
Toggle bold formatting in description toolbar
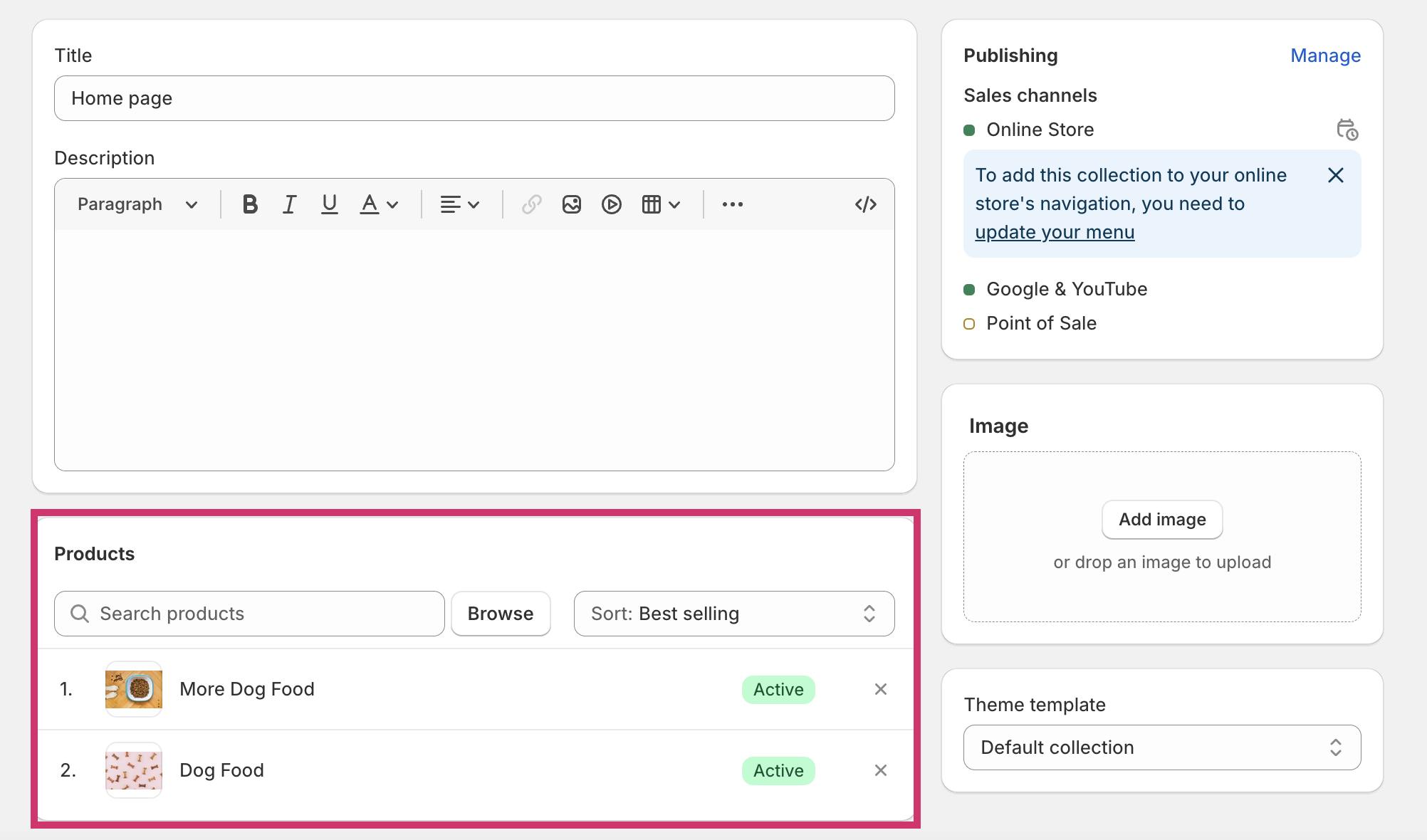coord(250,204)
